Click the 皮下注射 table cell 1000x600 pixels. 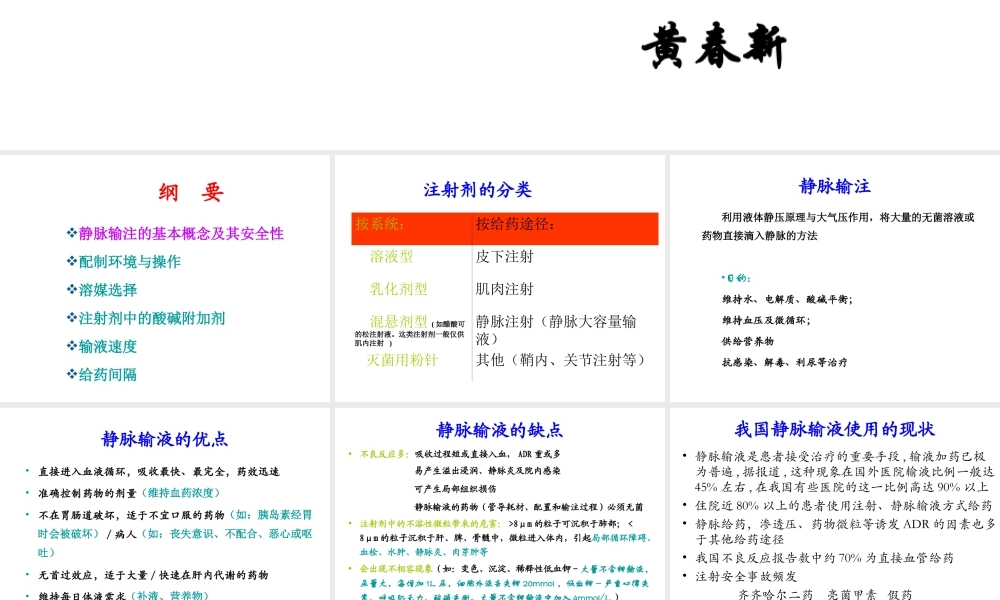tap(504, 256)
